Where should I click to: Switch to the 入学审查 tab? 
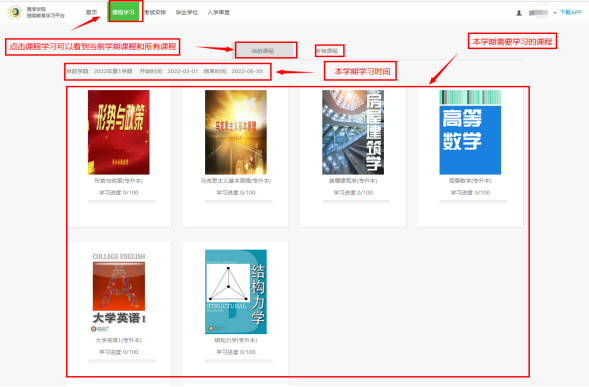pos(218,12)
